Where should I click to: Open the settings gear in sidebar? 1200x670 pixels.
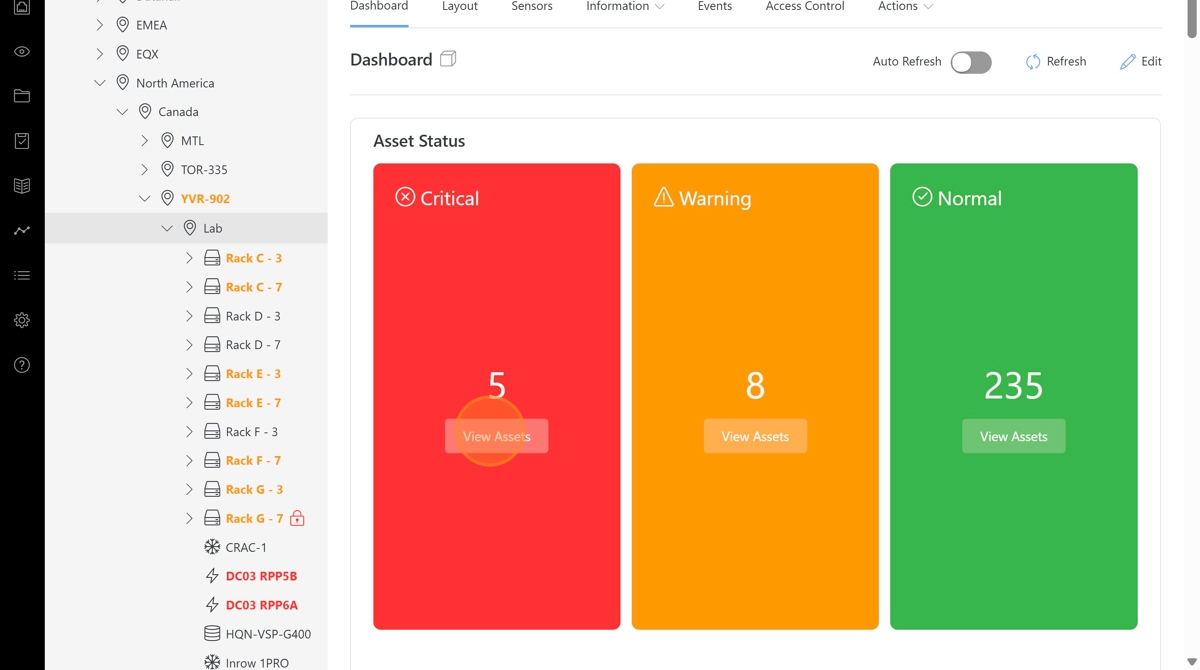(22, 321)
